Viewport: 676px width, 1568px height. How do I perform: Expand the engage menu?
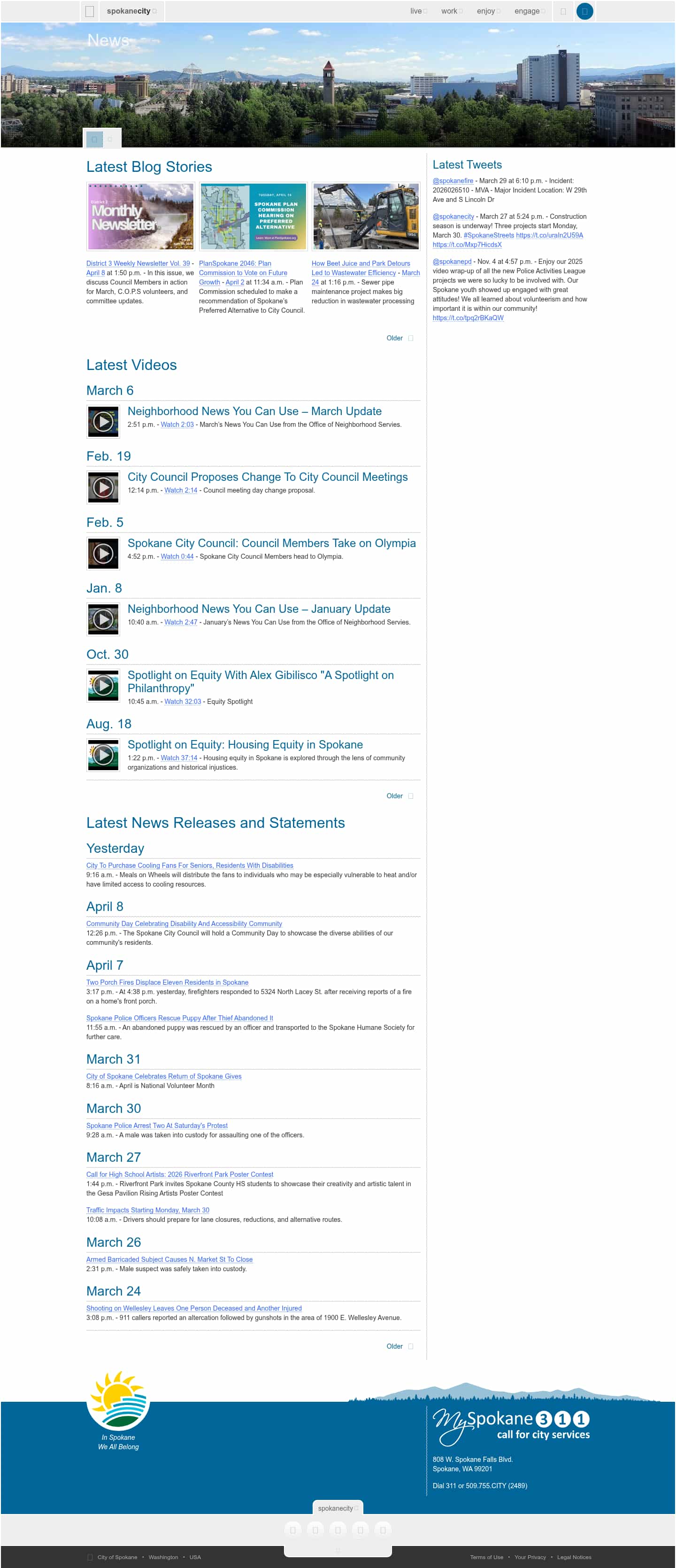click(x=530, y=11)
